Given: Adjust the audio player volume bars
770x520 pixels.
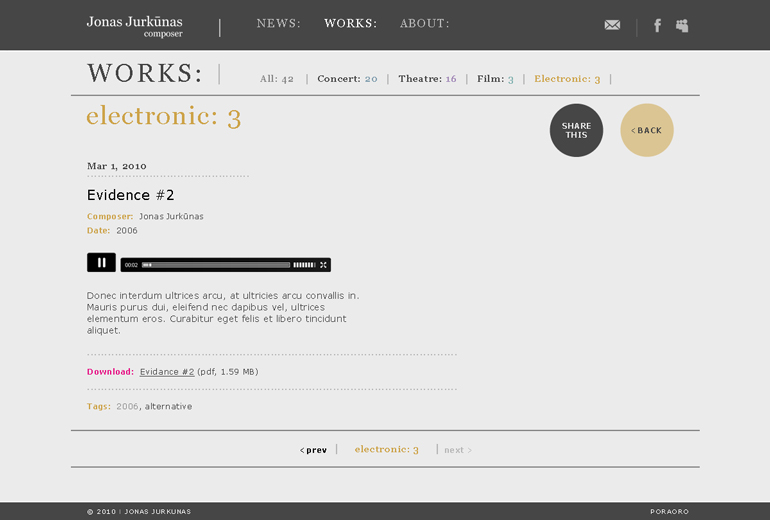Looking at the screenshot, I should [x=304, y=265].
